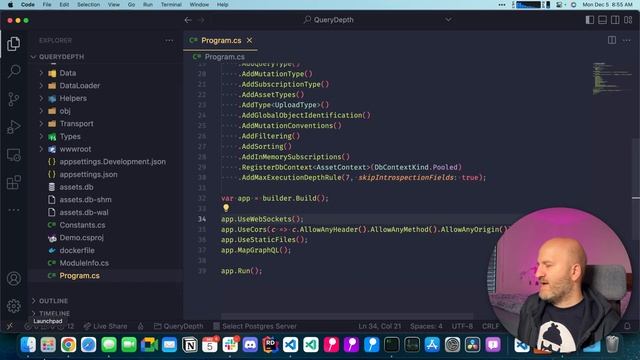Viewport: 640px width, 360px height.
Task: Open the Run and Debug view
Action: (13, 127)
